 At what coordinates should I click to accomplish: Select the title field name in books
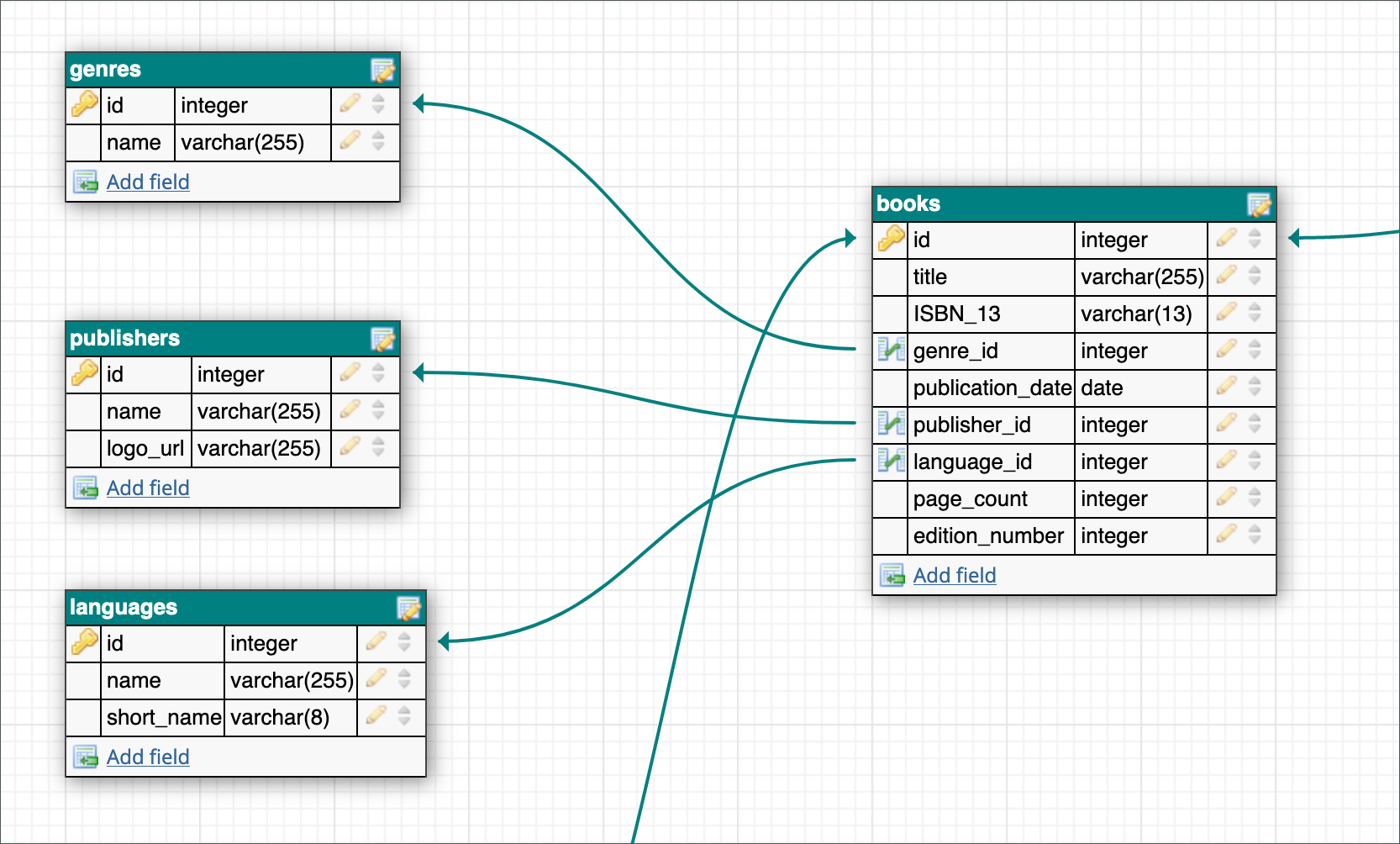pos(930,277)
